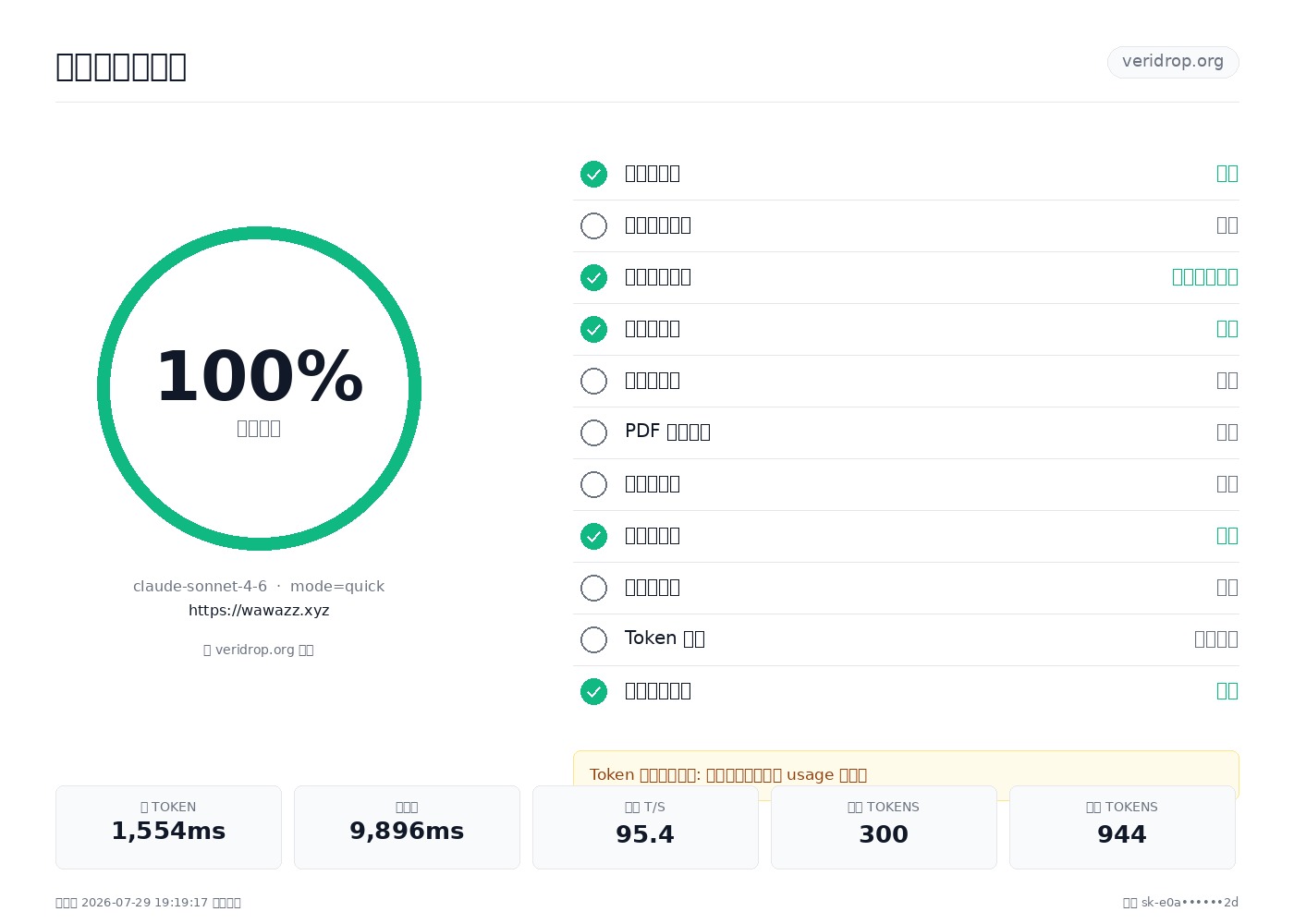Click the yellow Token usage warning banner
Image resolution: width=1294 pixels, height=924 pixels.
906,775
